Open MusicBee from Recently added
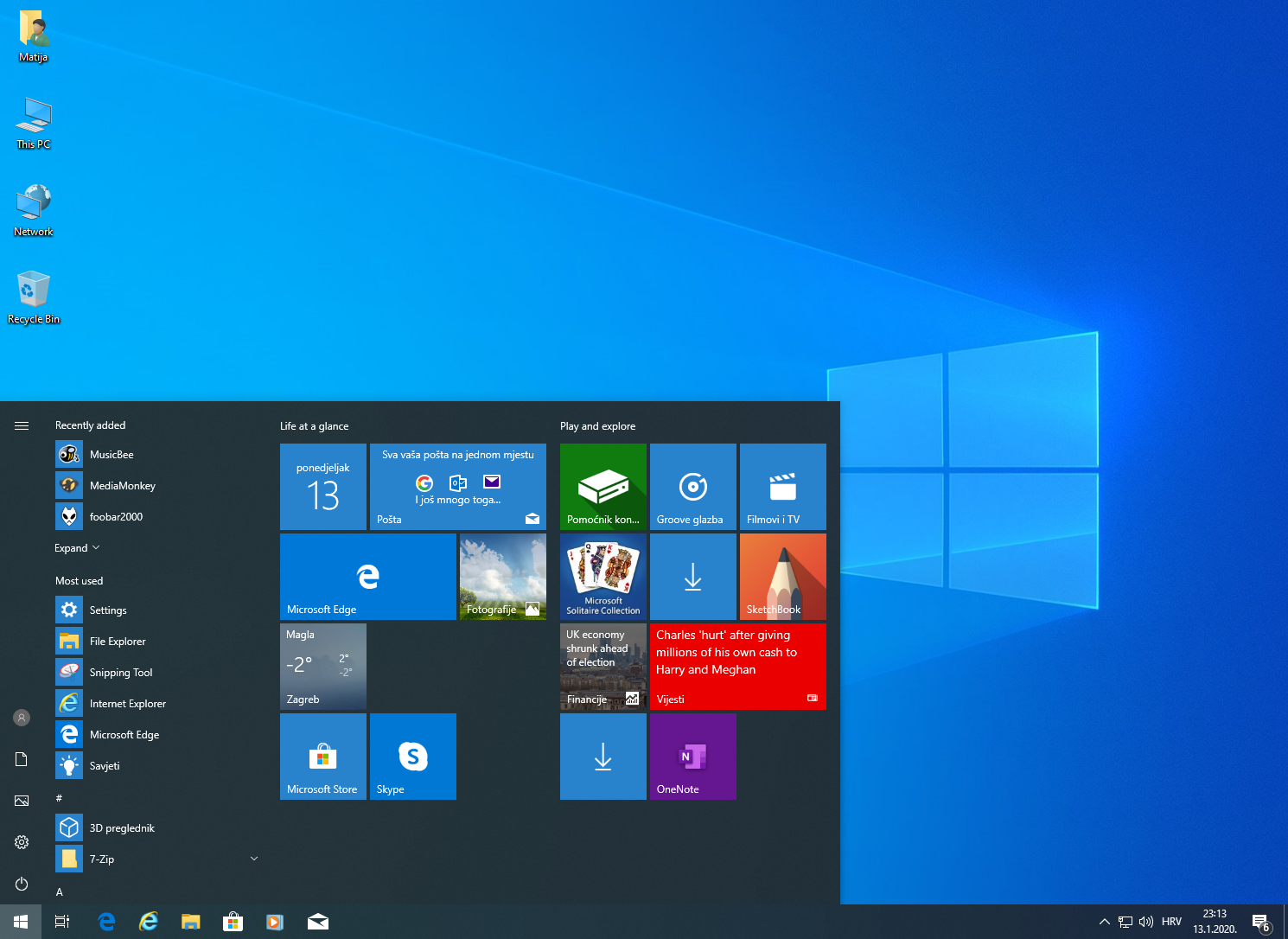The image size is (1288, 939). point(156,455)
